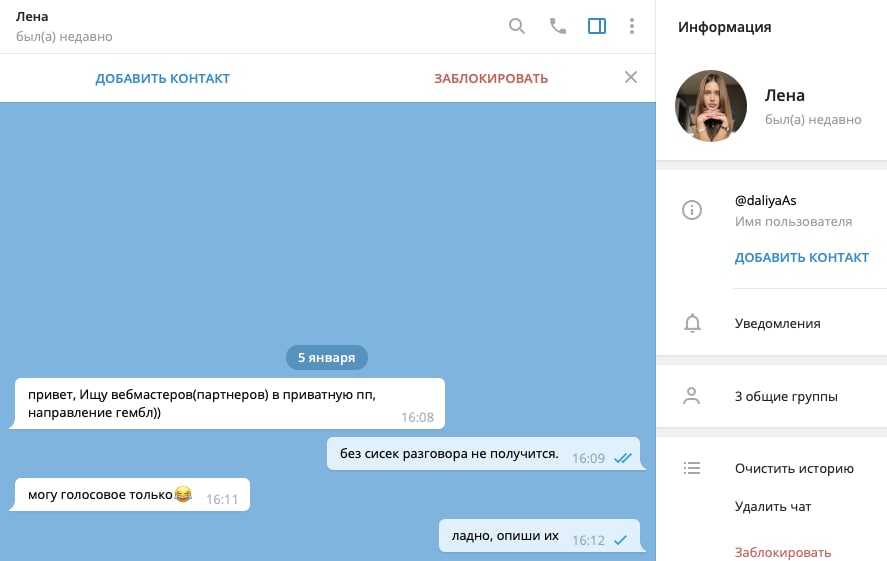Open search in the chat header
Viewport: 887px width, 561px height.
coord(516,26)
